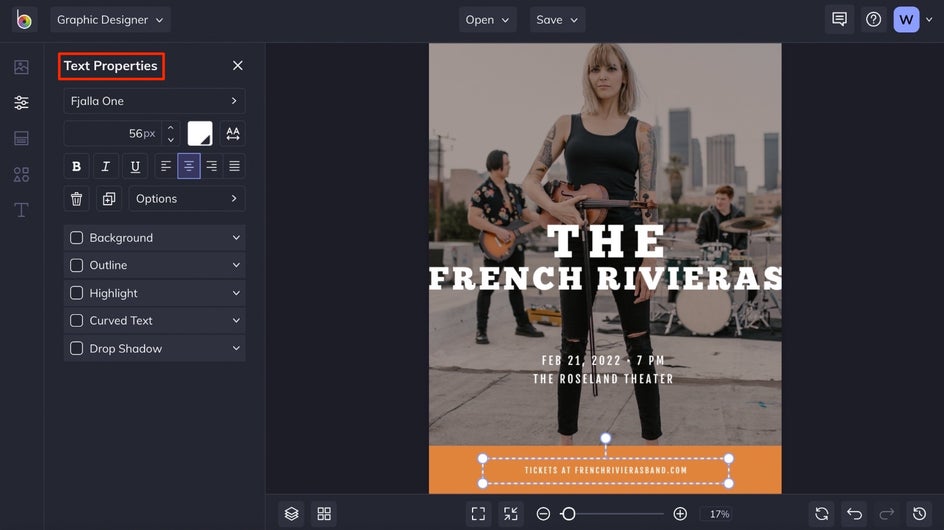
Task: Undo the last action
Action: (854, 514)
